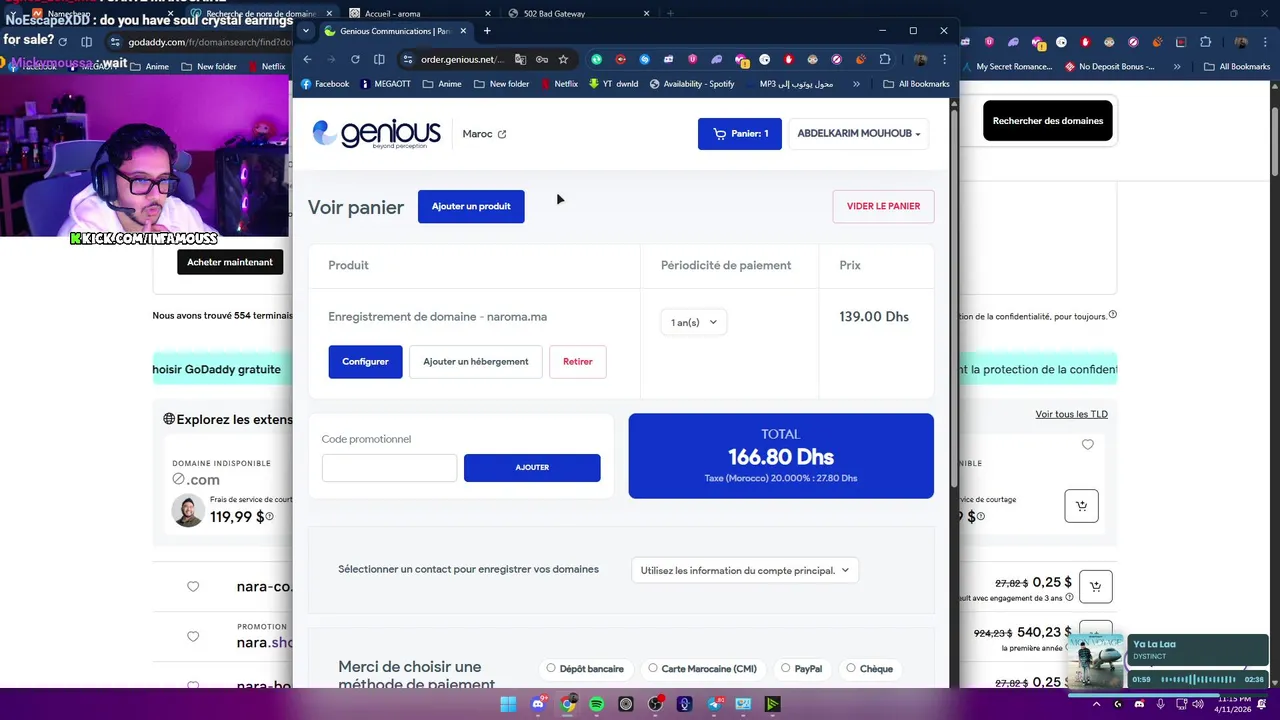This screenshot has height=720, width=1280.
Task: Open the contact selection dropdown
Action: click(744, 570)
